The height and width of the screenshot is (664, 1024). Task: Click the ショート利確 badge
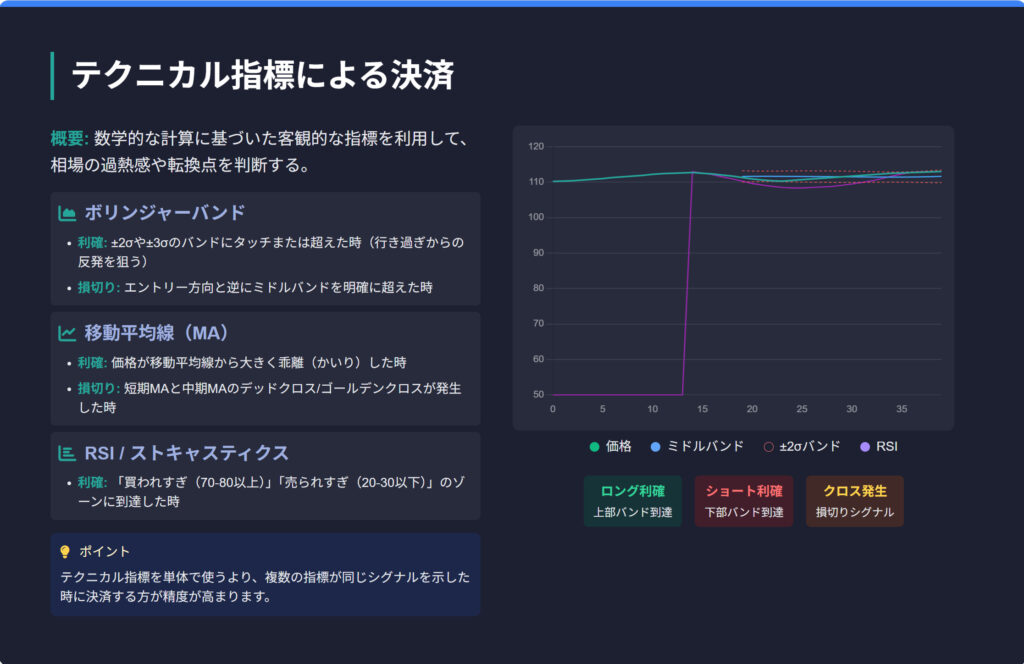pos(743,501)
